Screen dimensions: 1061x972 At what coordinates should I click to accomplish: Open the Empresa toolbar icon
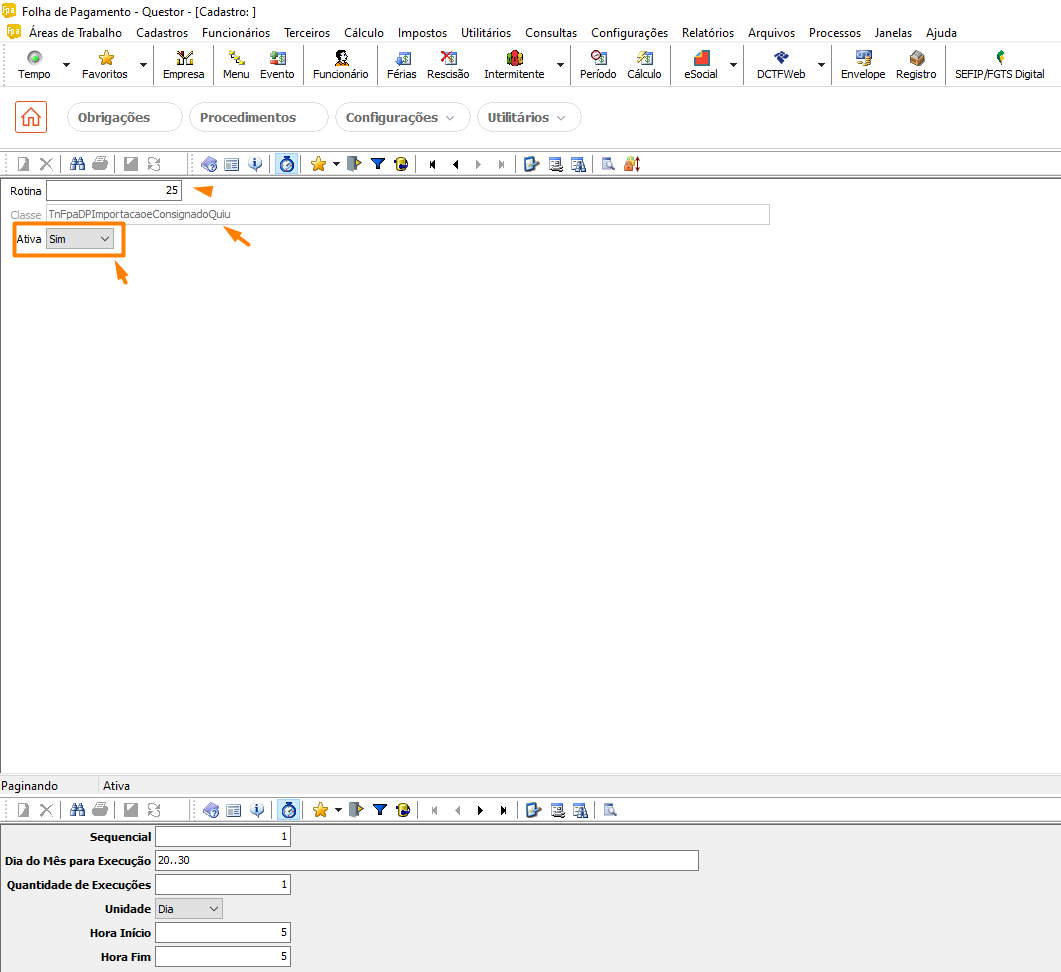[x=183, y=65]
